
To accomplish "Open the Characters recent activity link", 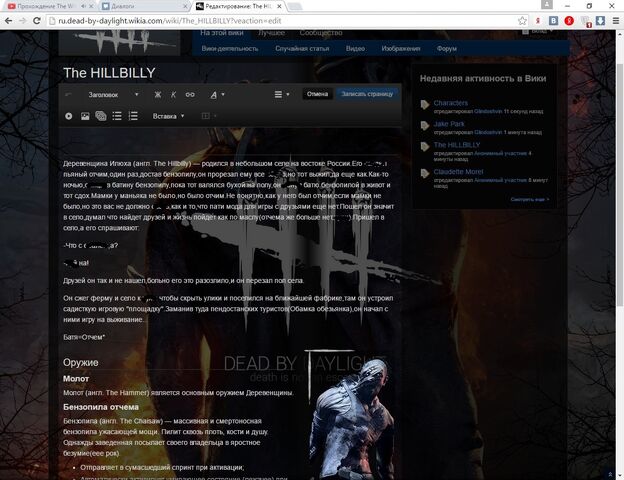I will point(450,103).
